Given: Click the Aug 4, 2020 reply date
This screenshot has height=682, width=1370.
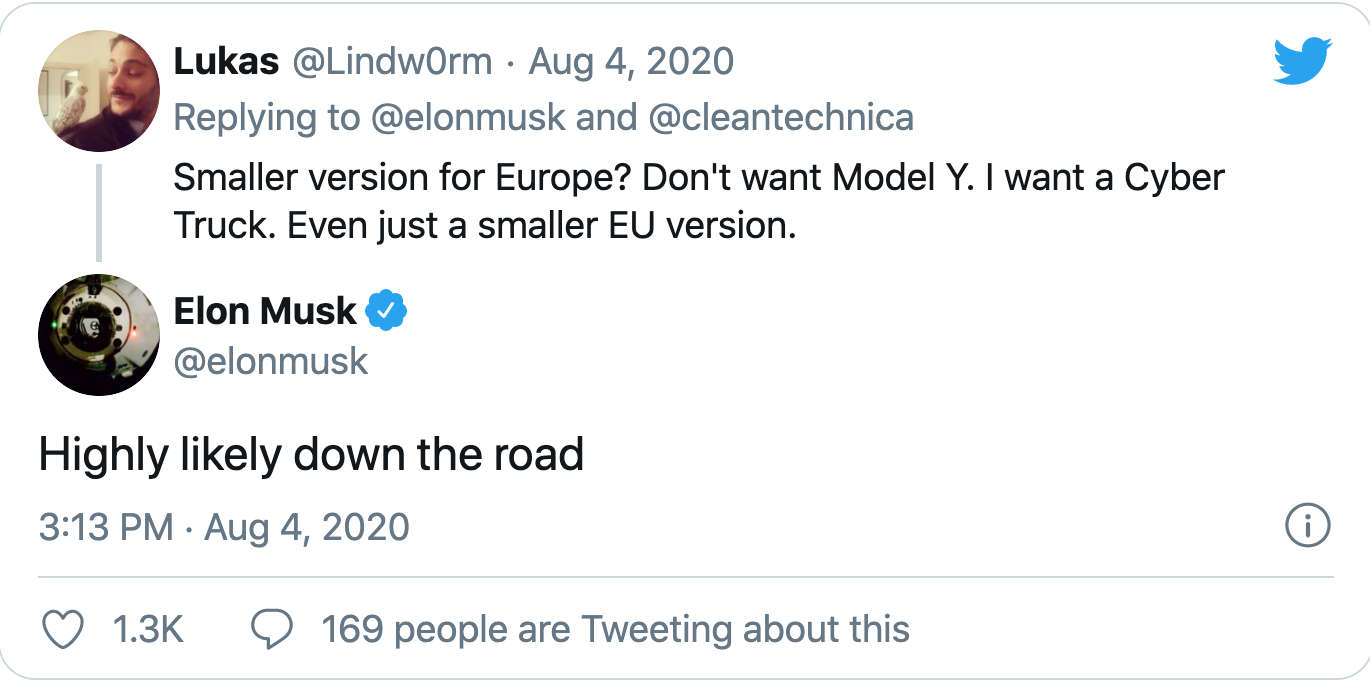Looking at the screenshot, I should coord(631,62).
